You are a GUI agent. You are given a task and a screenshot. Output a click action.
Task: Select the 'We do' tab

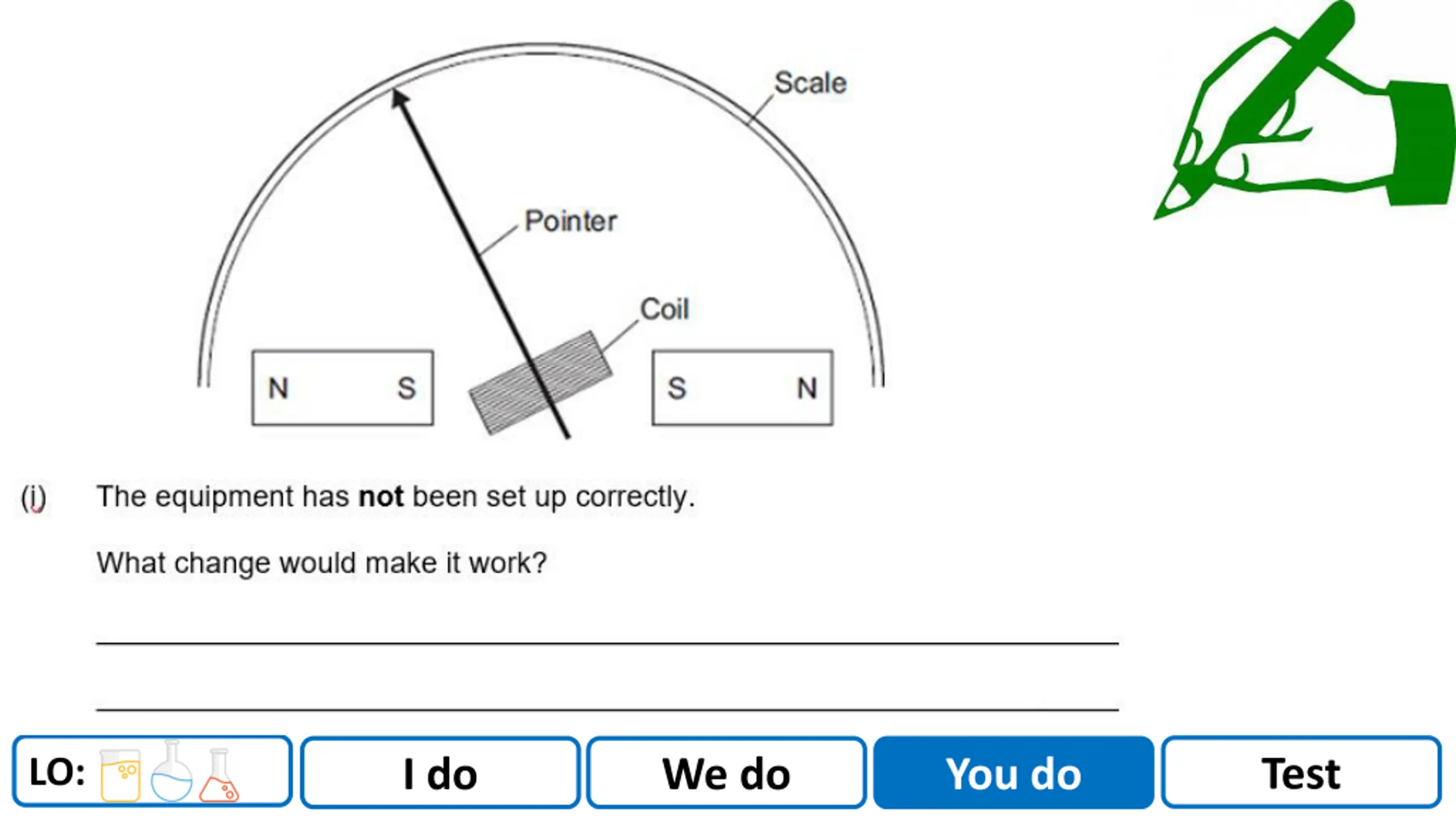[726, 772]
